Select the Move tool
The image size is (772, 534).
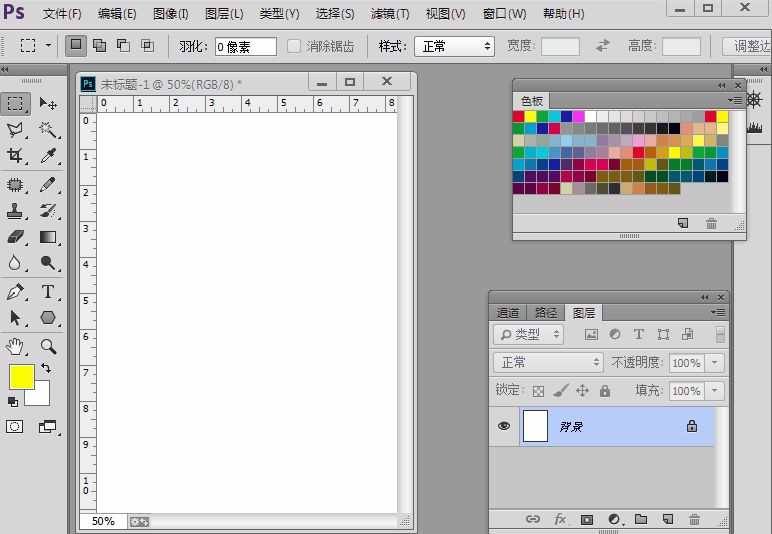pyautogui.click(x=48, y=103)
